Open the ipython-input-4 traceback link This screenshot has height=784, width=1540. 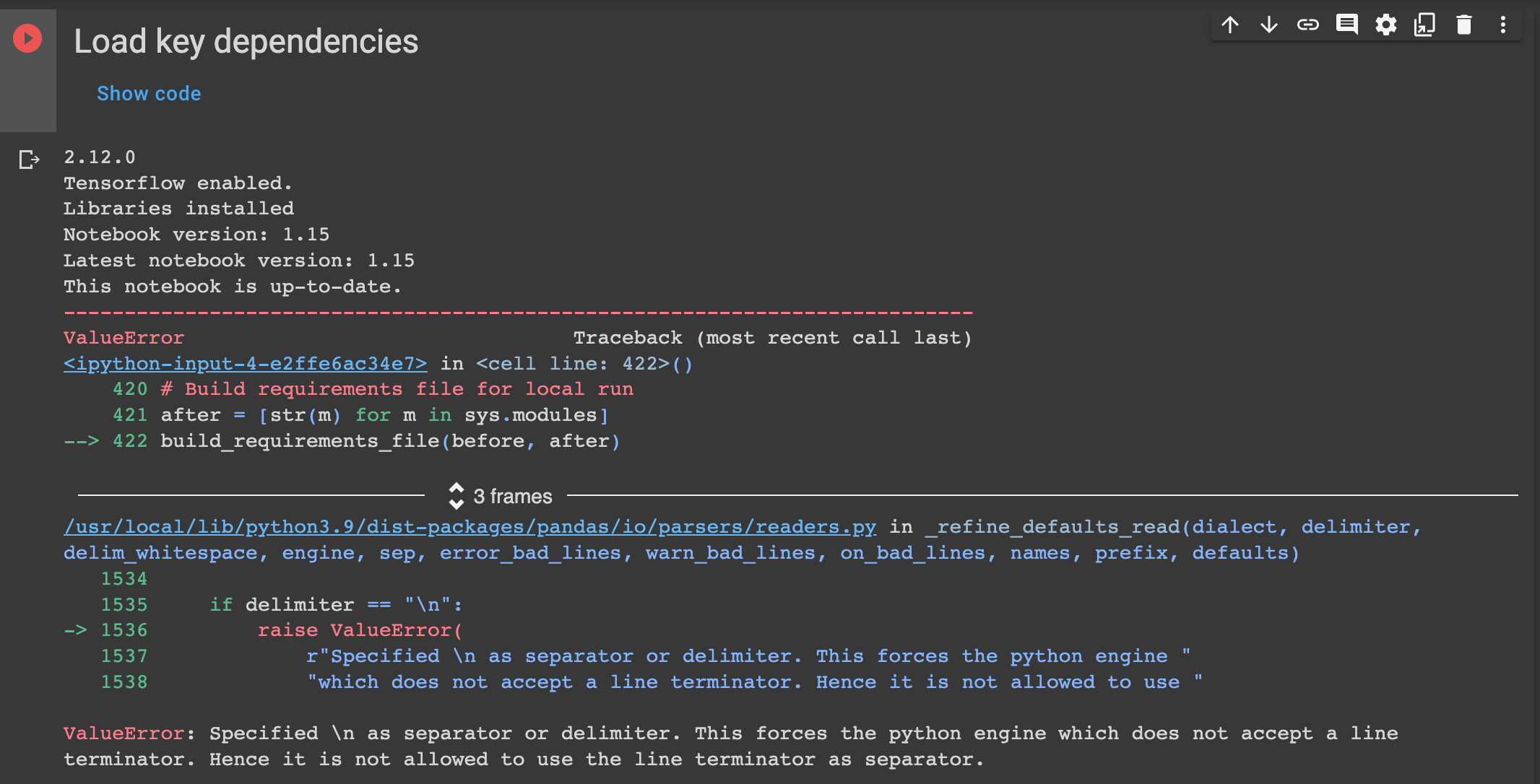(245, 364)
